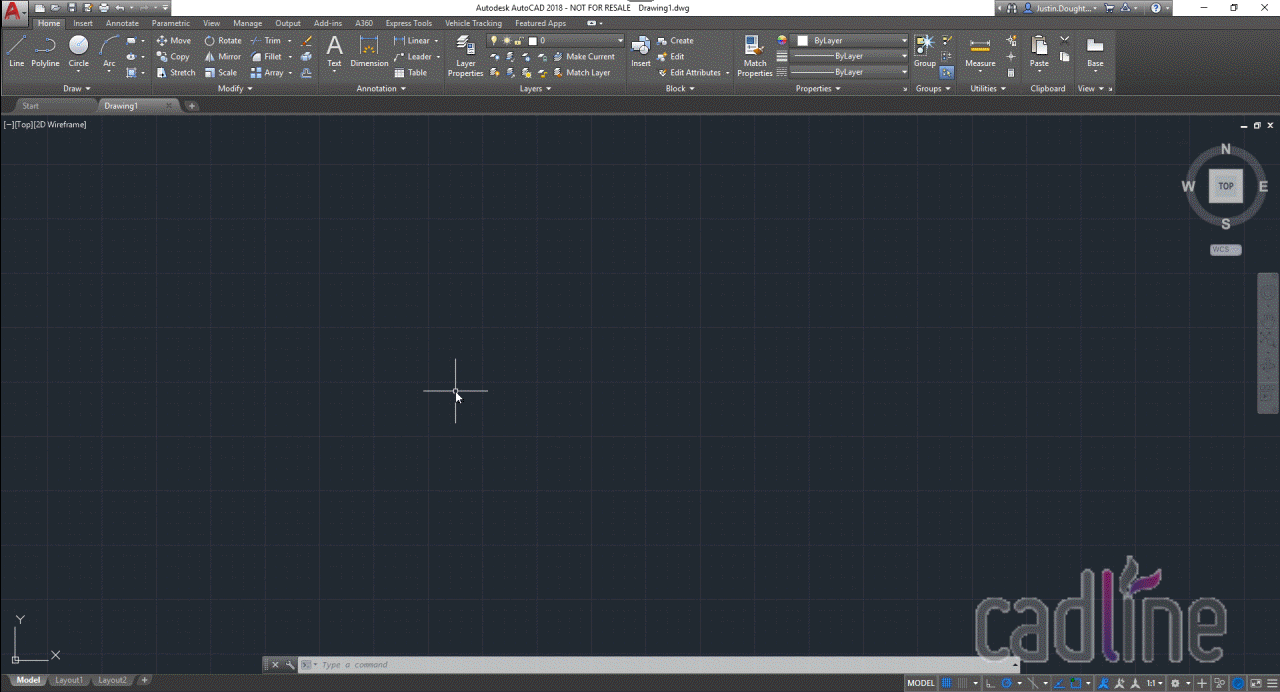Click the new drawing tab plus button
This screenshot has width=1280, height=692.
192,105
